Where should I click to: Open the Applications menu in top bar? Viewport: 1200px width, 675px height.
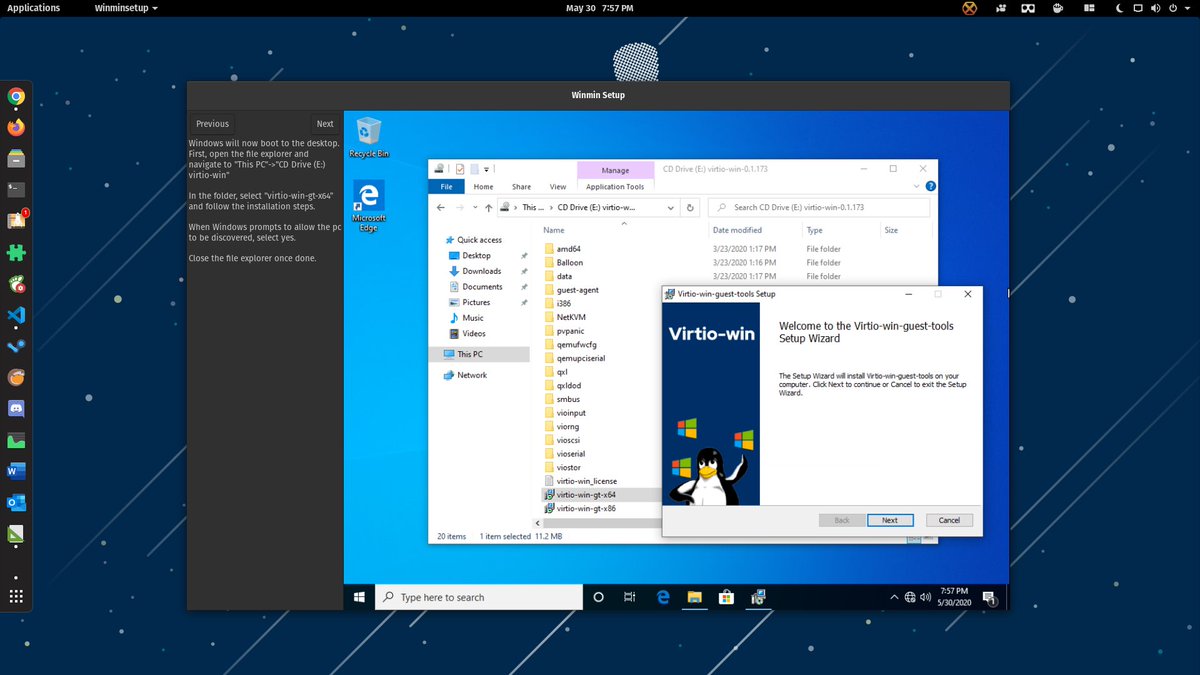33,8
